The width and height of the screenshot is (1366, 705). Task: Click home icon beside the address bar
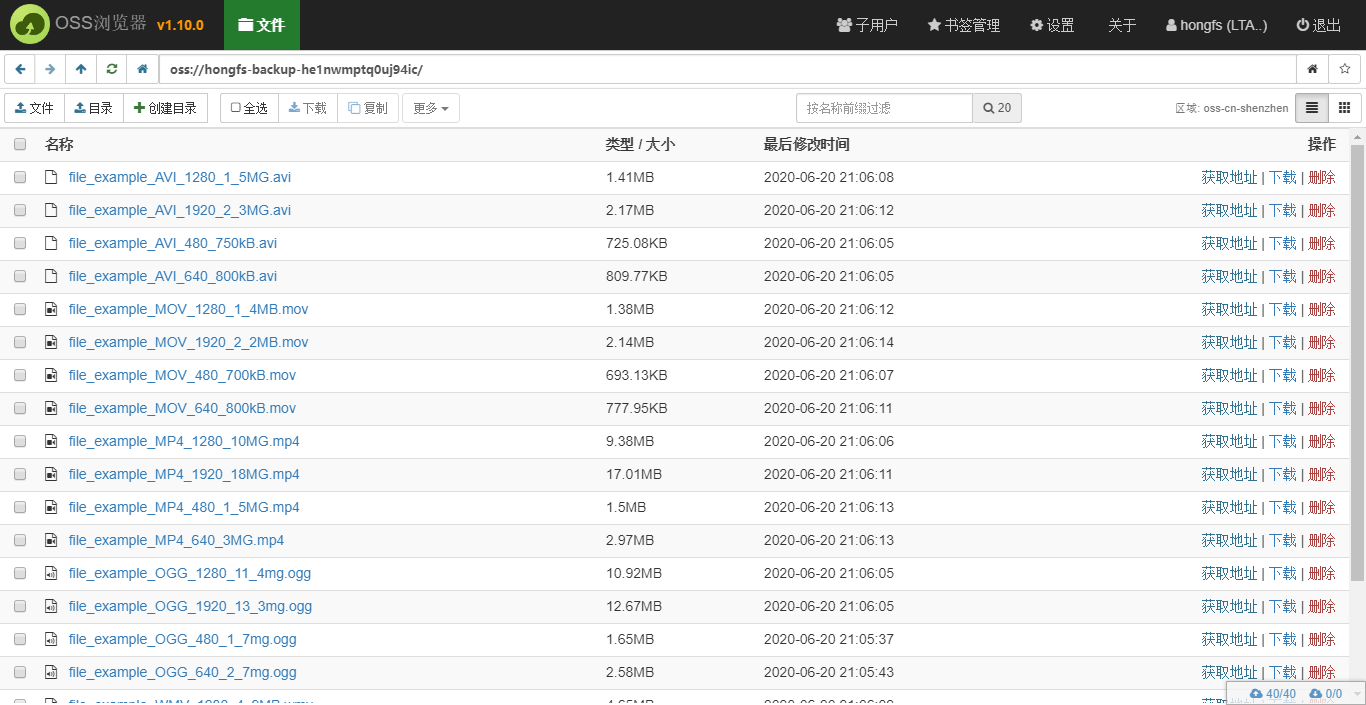(x=142, y=69)
